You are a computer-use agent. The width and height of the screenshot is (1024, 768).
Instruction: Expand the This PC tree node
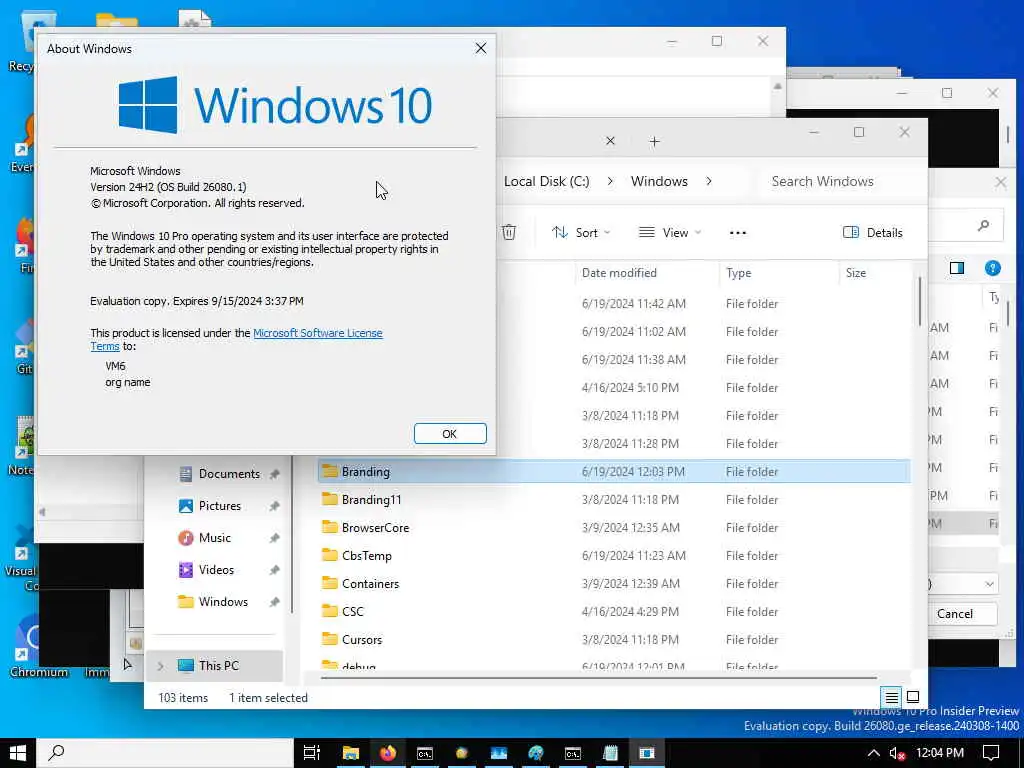tap(161, 666)
